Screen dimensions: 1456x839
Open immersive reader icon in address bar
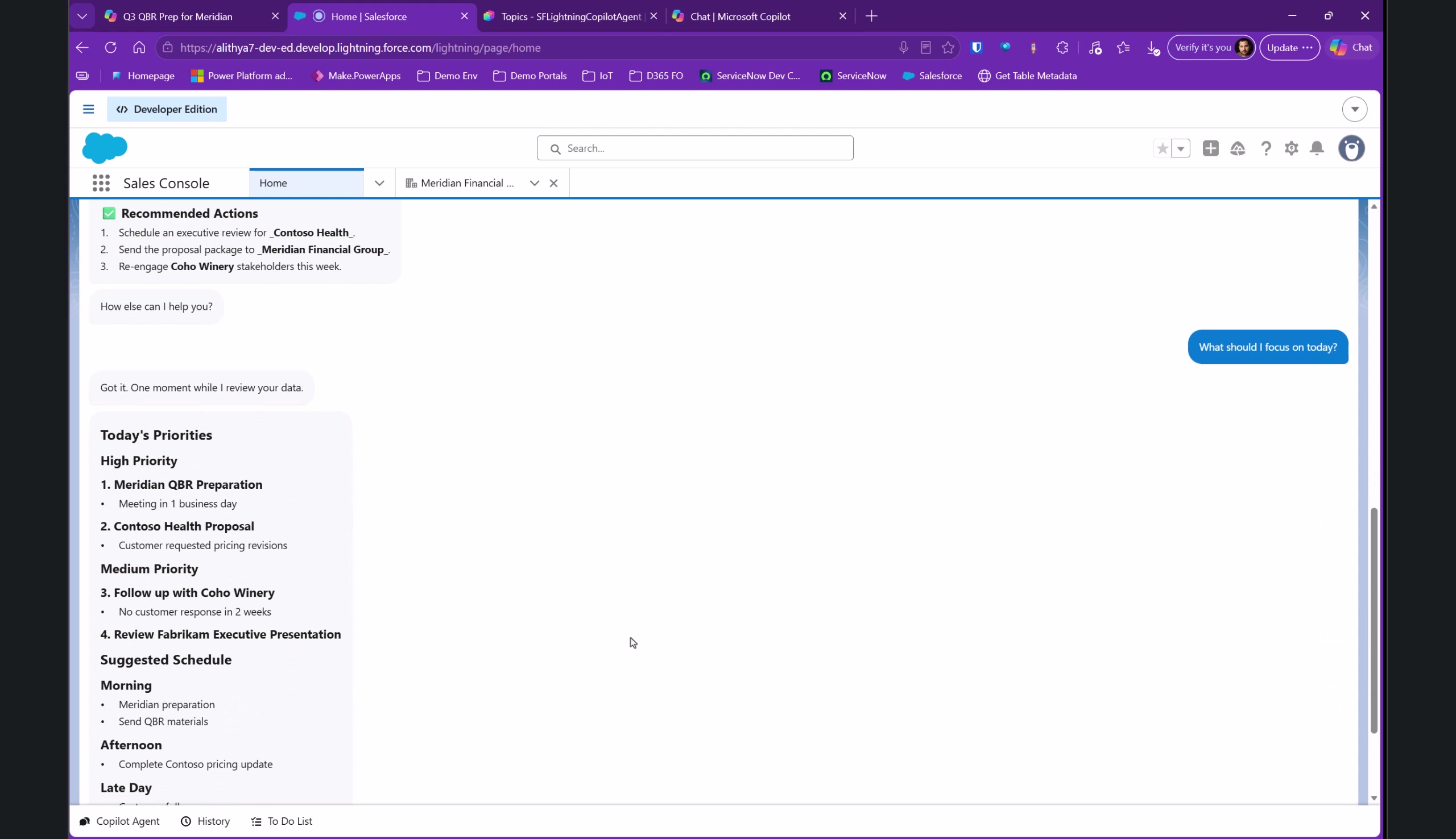[926, 48]
